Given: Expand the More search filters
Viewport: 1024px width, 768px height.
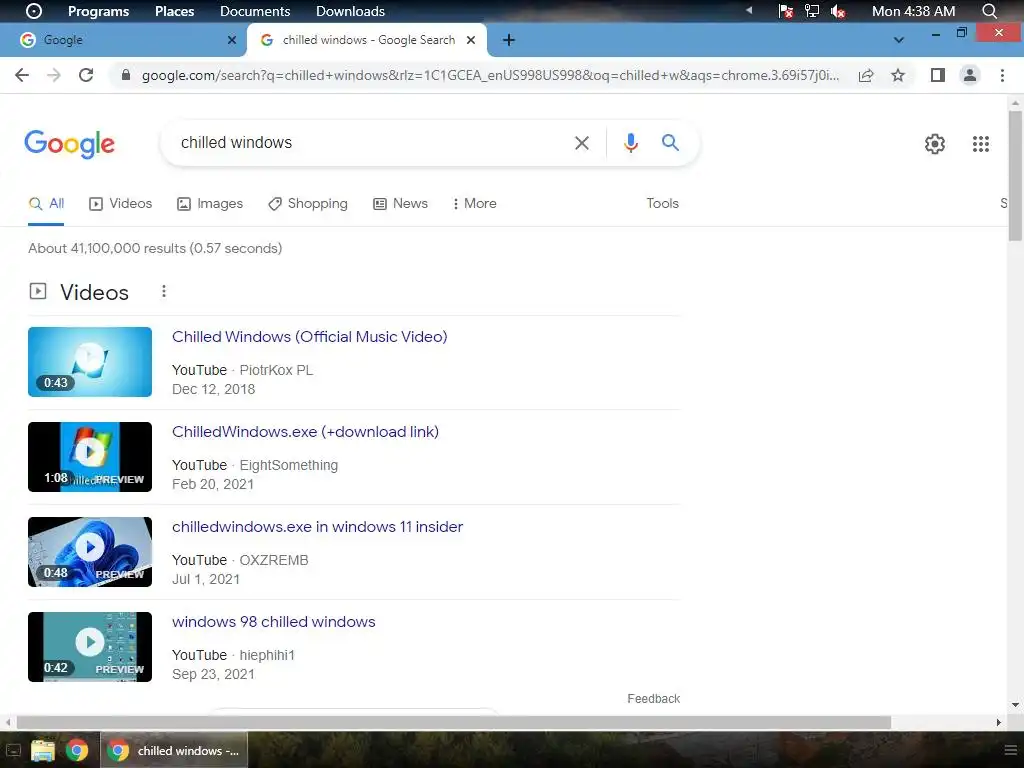Looking at the screenshot, I should (474, 204).
